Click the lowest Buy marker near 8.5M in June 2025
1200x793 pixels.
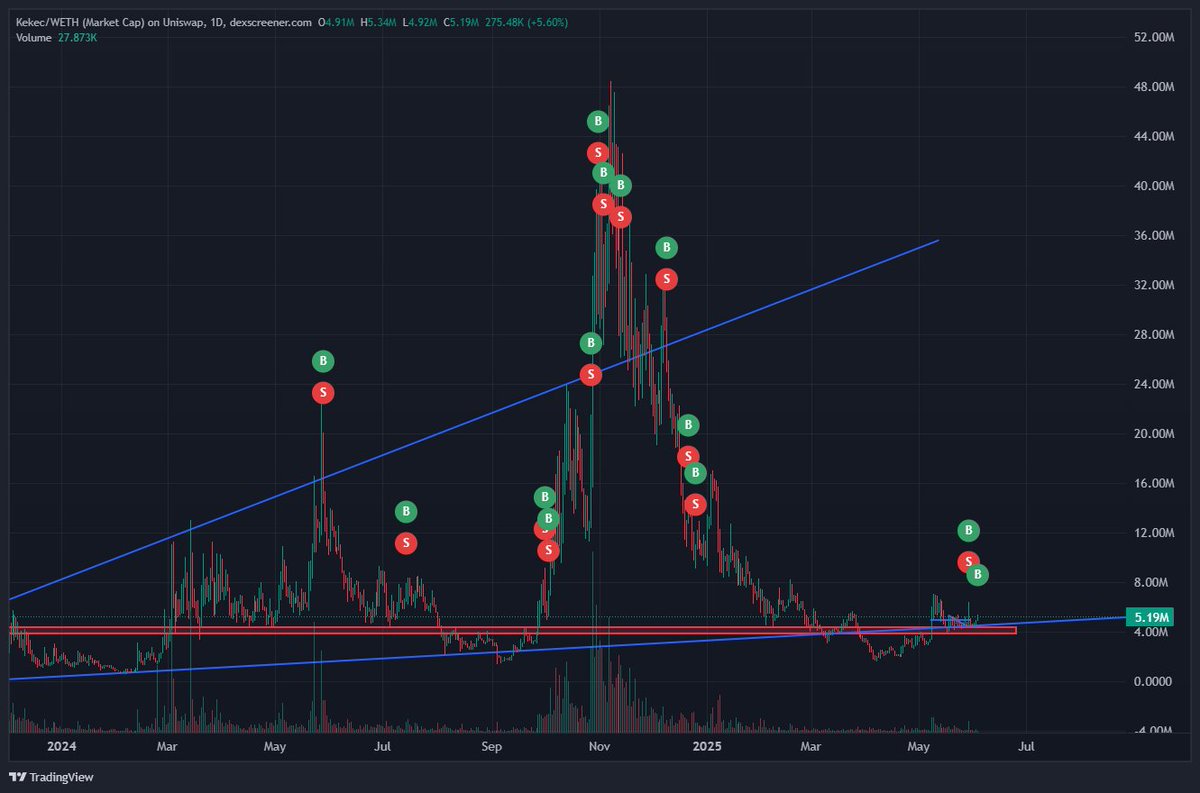979,574
